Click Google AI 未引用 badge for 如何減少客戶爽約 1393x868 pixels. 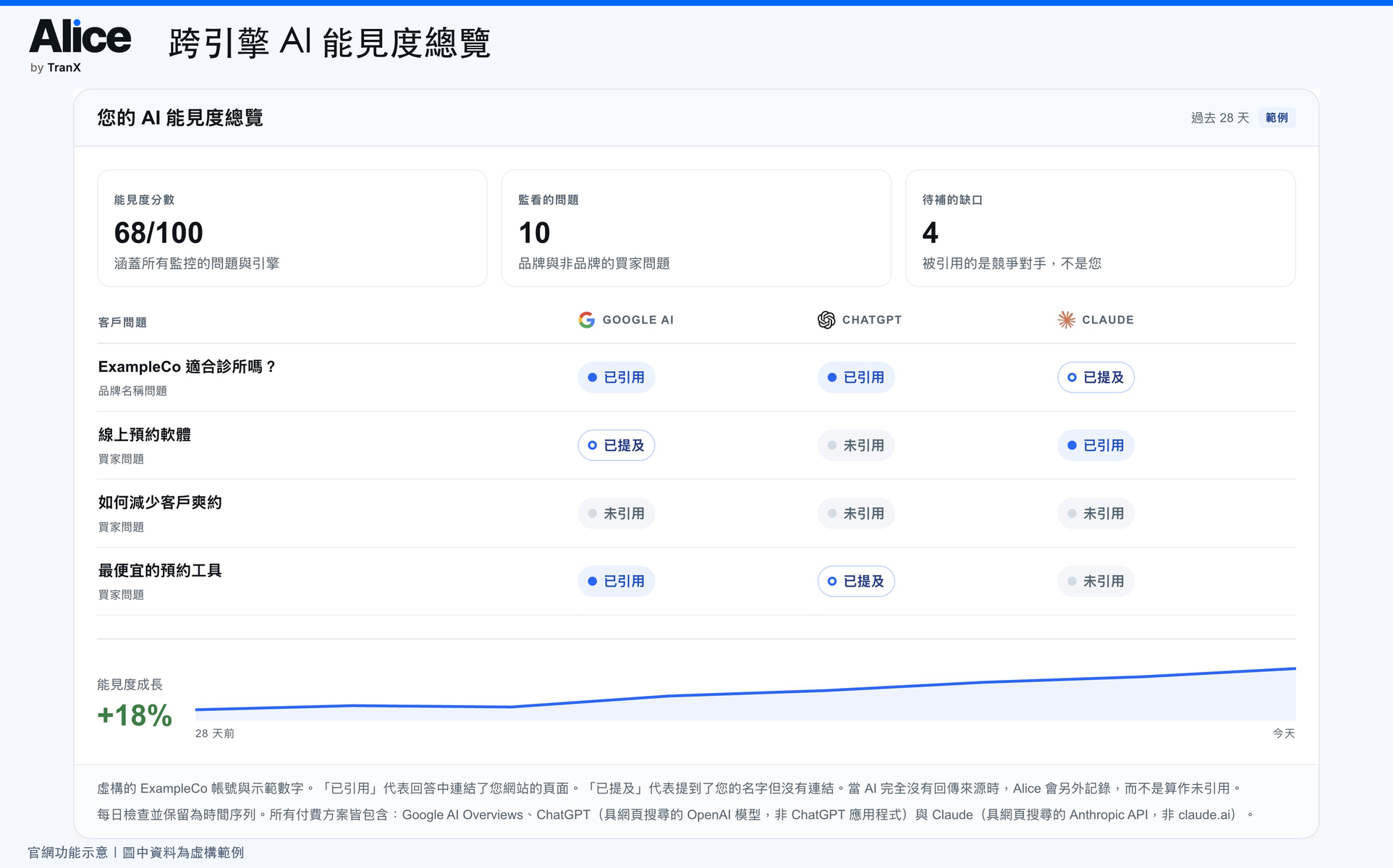coord(617,514)
